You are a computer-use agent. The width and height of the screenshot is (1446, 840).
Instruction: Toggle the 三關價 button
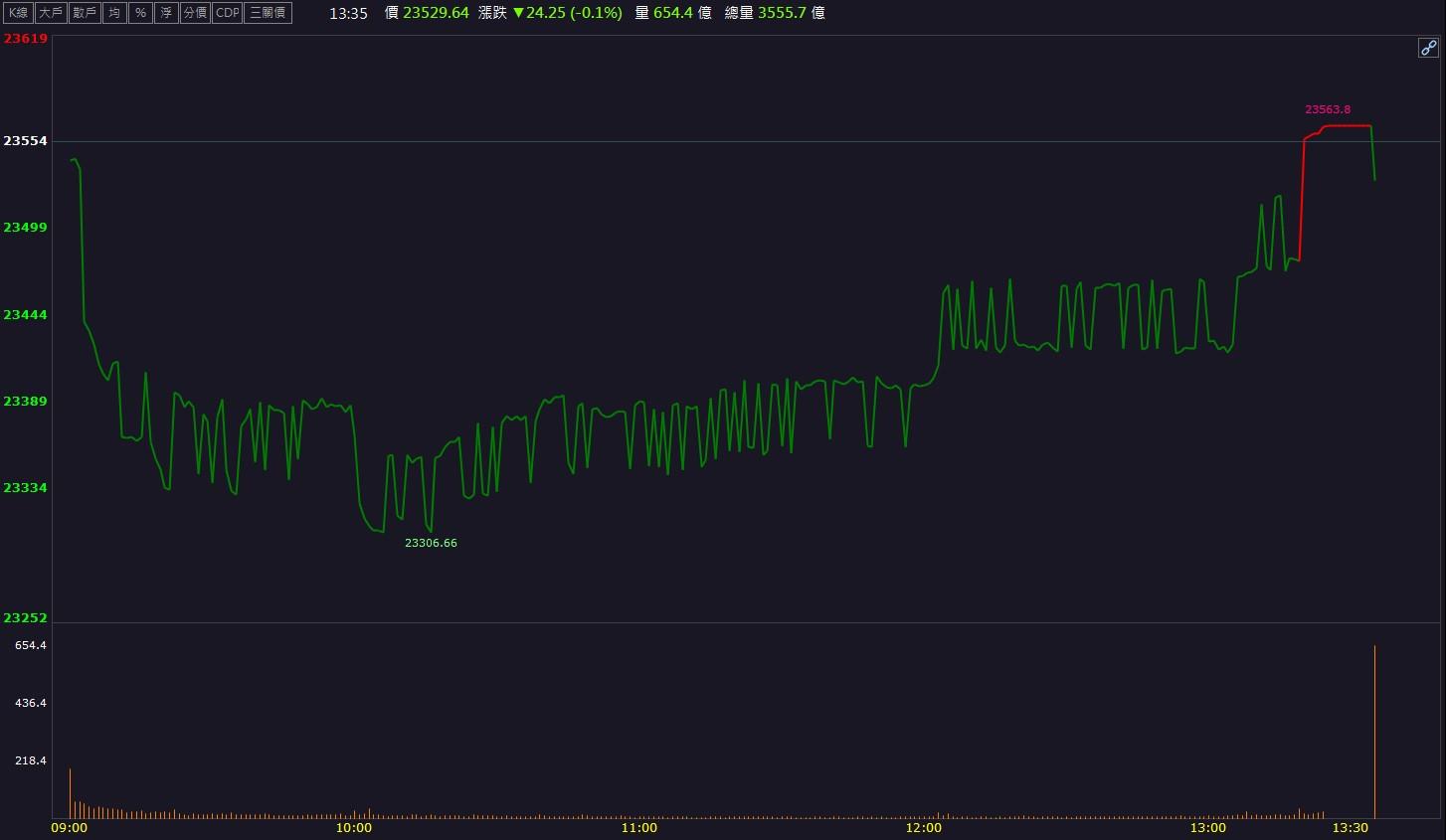point(269,13)
